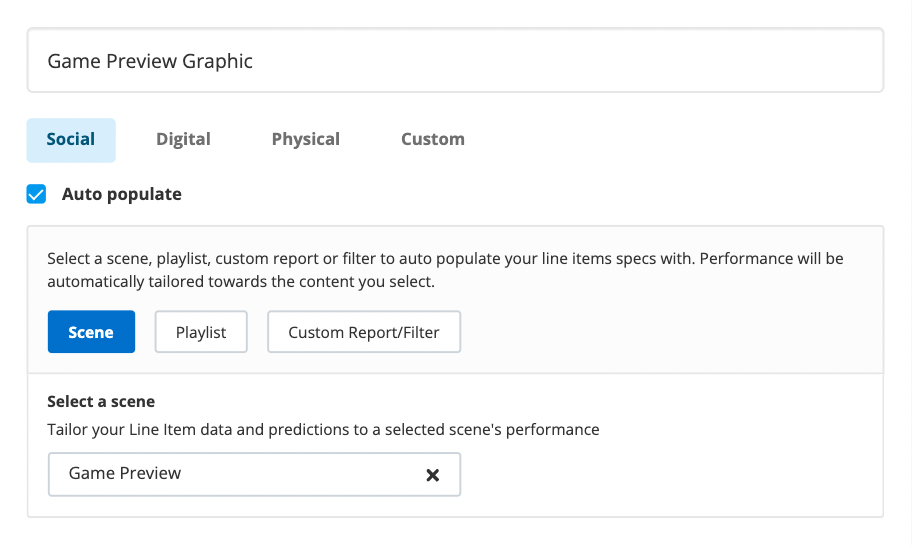Click the Game Preview value in the scene selector
The height and width of the screenshot is (545, 912).
tap(125, 473)
